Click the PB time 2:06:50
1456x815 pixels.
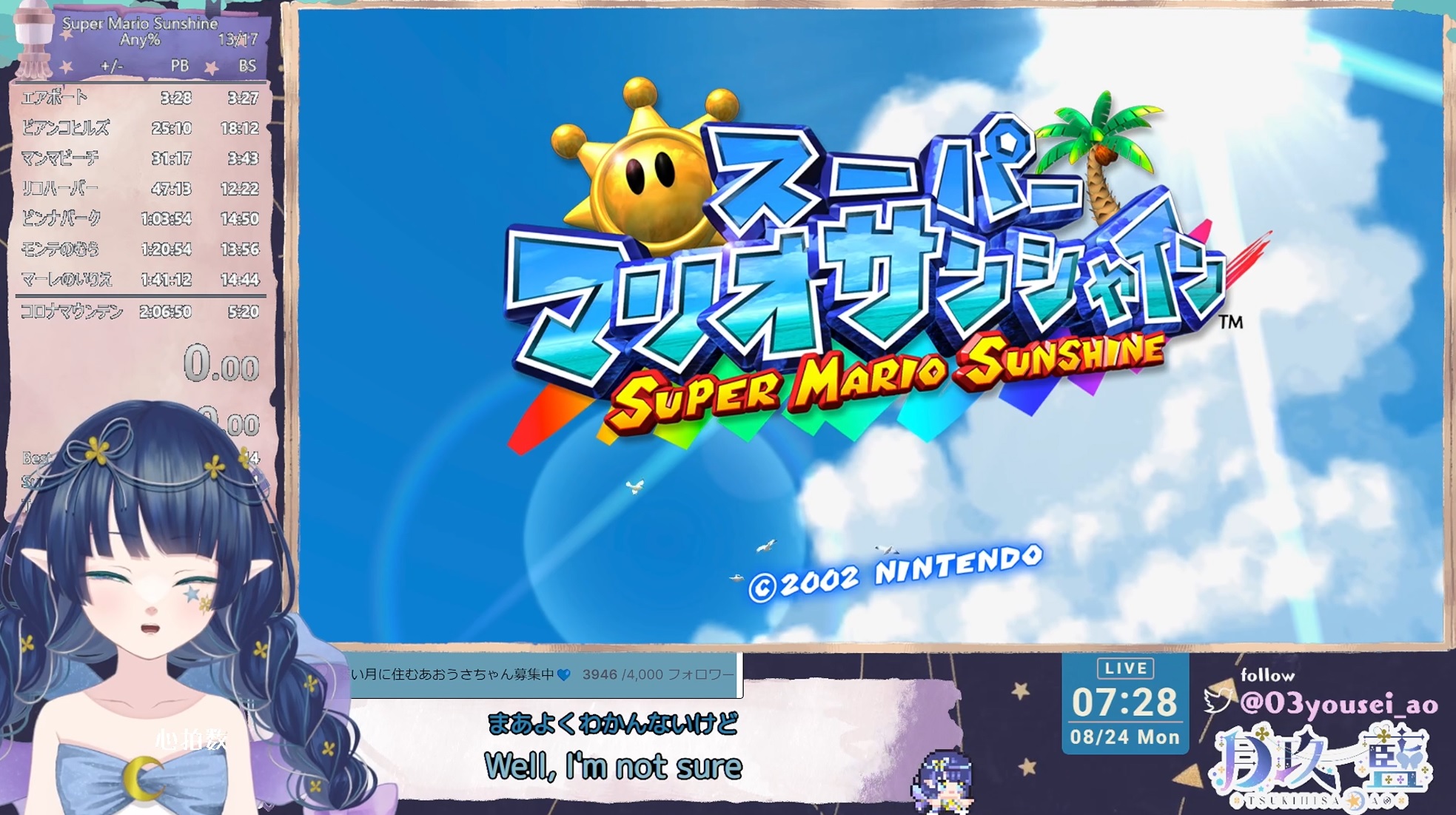click(x=166, y=312)
